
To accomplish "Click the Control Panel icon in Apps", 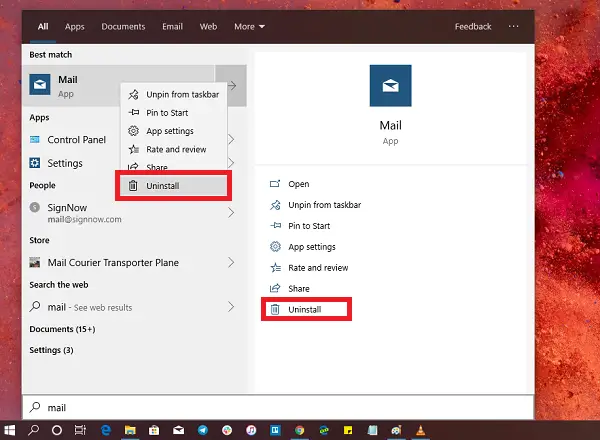I will point(34,140).
